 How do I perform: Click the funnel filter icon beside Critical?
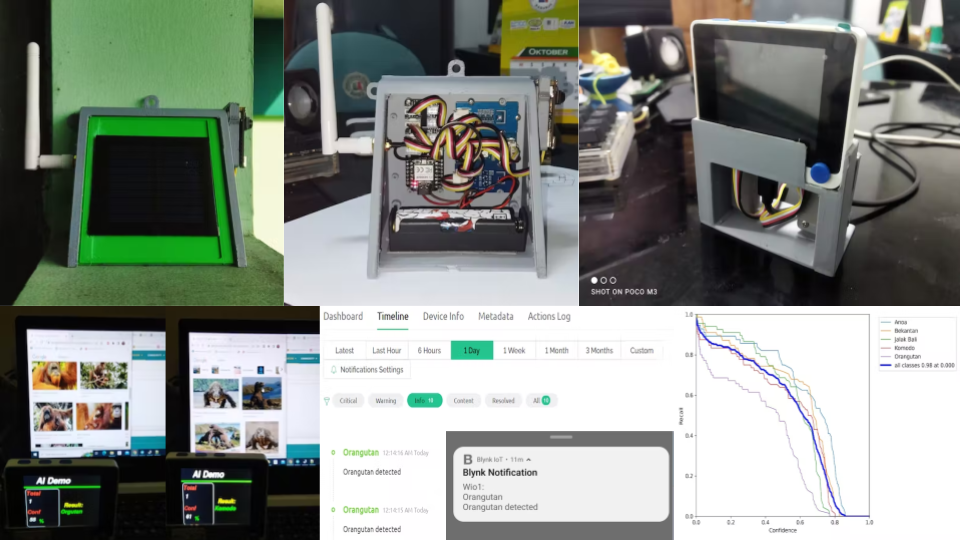coord(326,400)
